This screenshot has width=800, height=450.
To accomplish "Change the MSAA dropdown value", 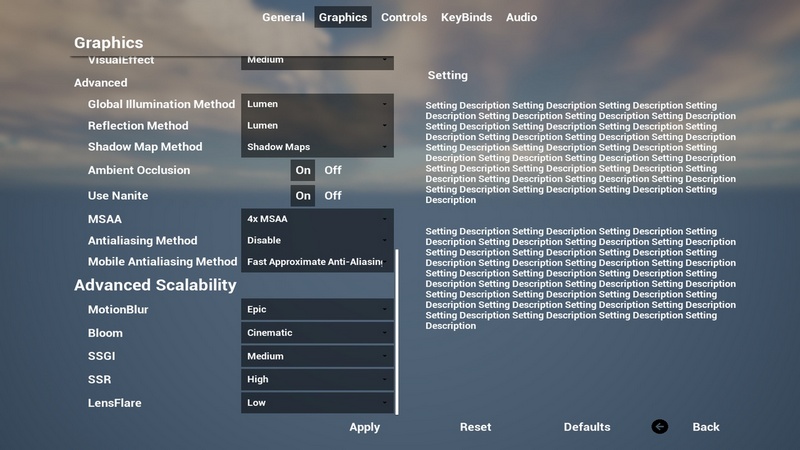I will (318, 218).
